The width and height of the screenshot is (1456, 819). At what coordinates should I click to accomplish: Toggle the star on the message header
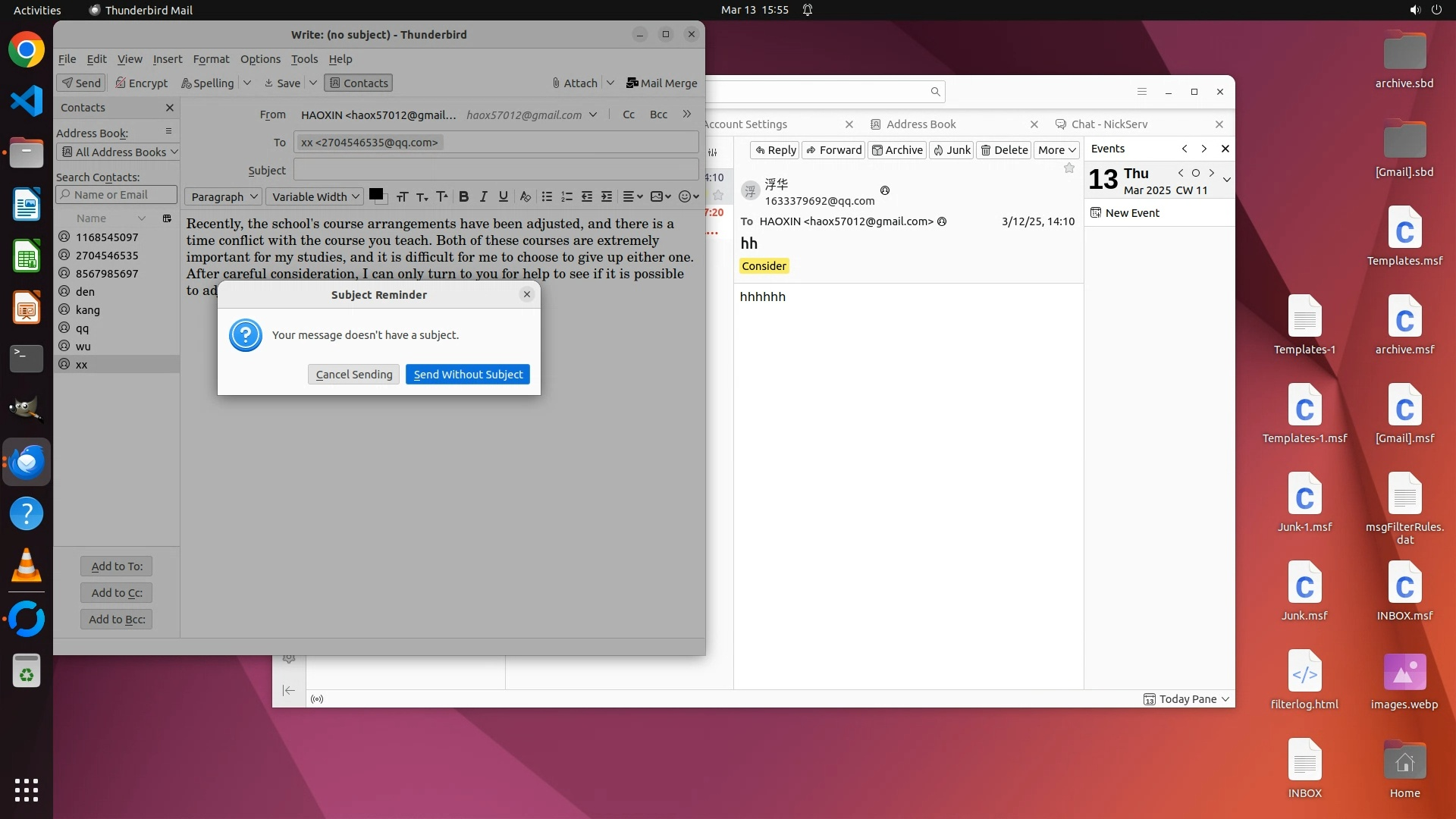(1069, 168)
